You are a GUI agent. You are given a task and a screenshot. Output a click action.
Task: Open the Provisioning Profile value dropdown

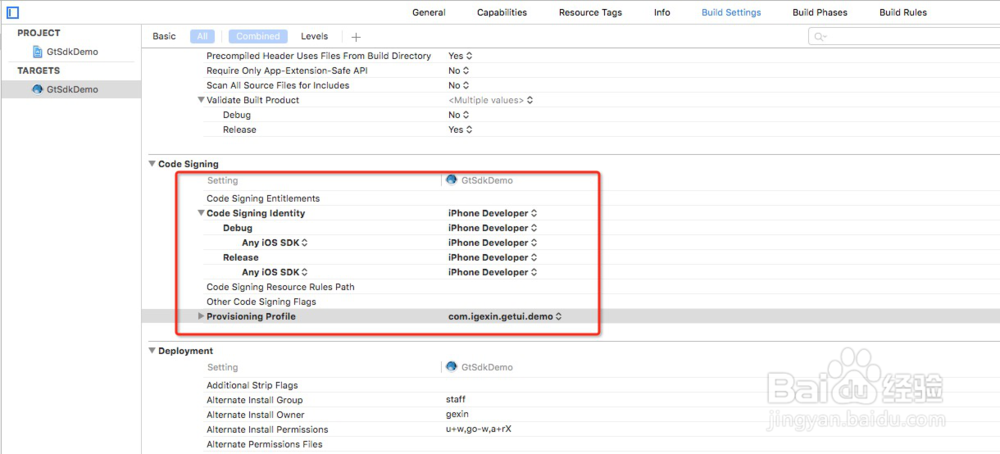(x=504, y=317)
